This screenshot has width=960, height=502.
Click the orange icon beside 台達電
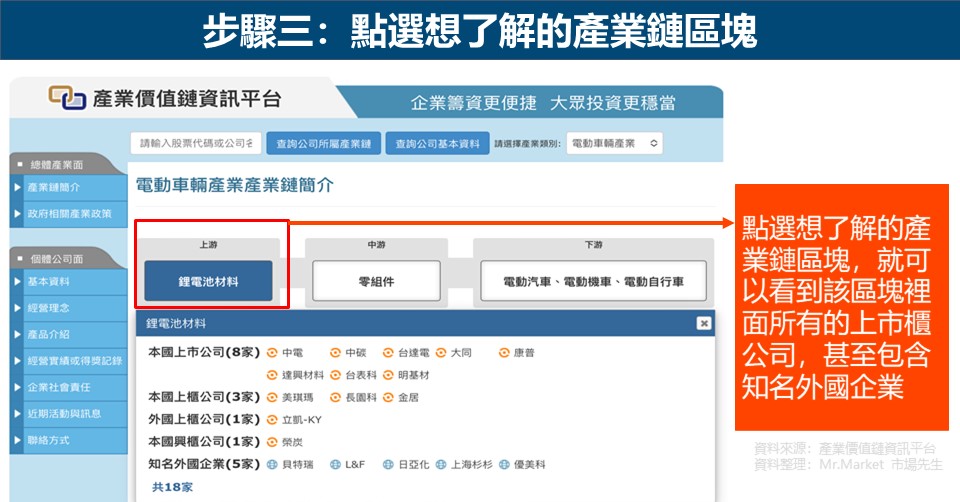388,353
